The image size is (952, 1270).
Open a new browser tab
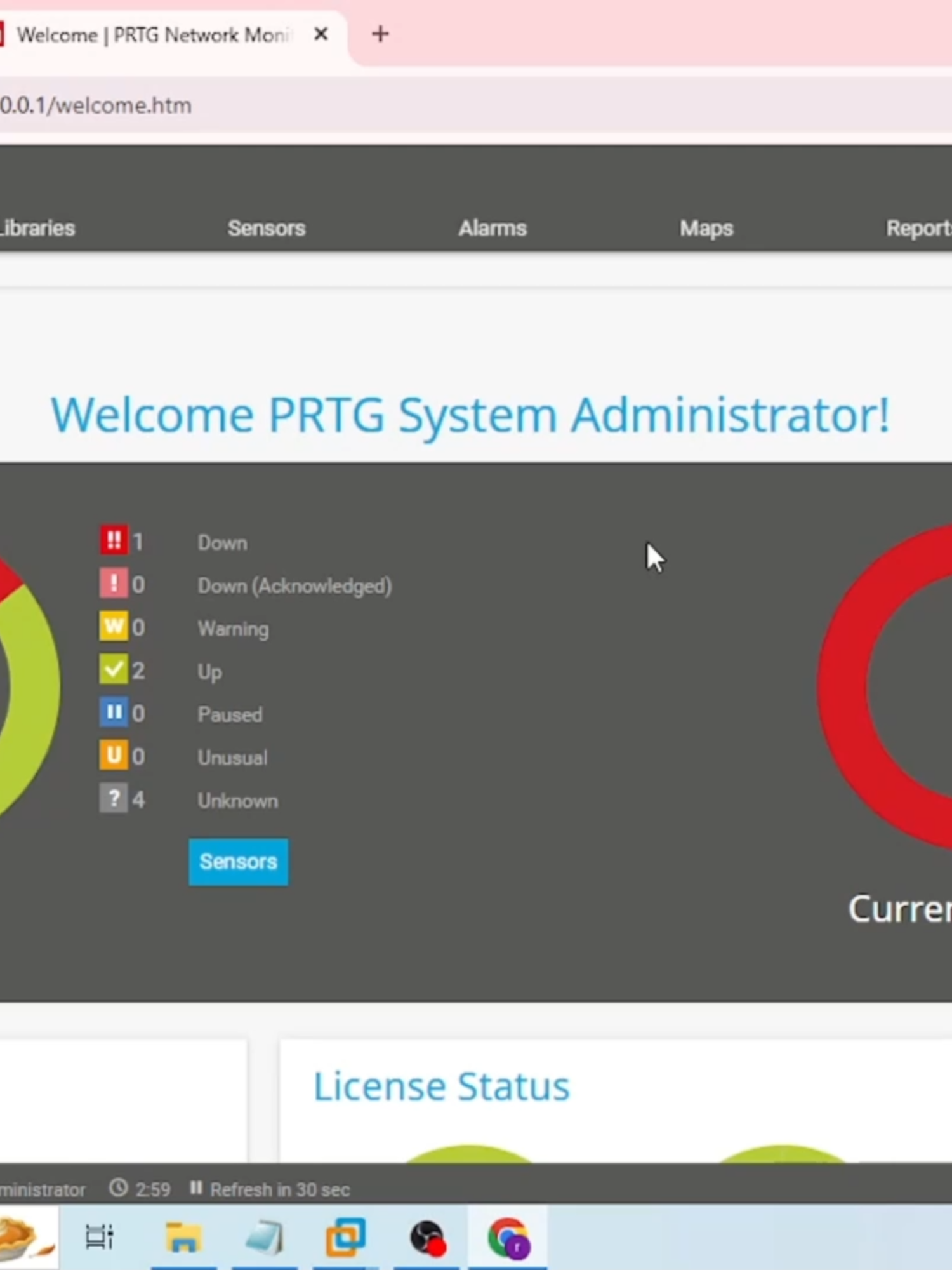pyautogui.click(x=380, y=34)
